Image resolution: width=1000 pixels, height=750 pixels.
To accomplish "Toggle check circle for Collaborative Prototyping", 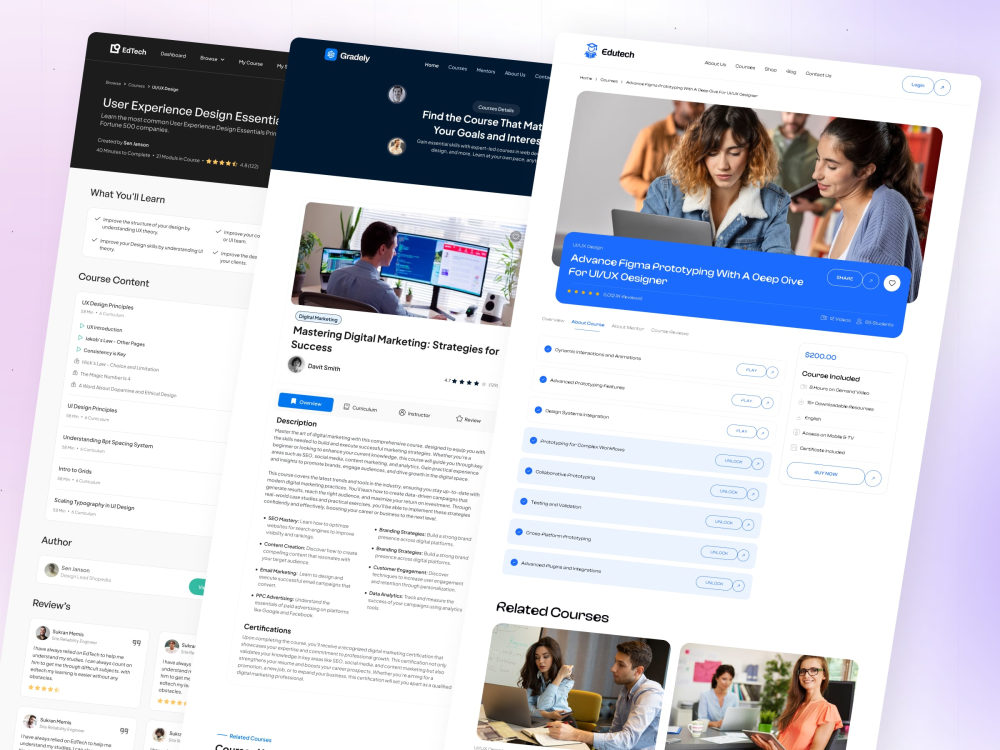I will 528,471.
